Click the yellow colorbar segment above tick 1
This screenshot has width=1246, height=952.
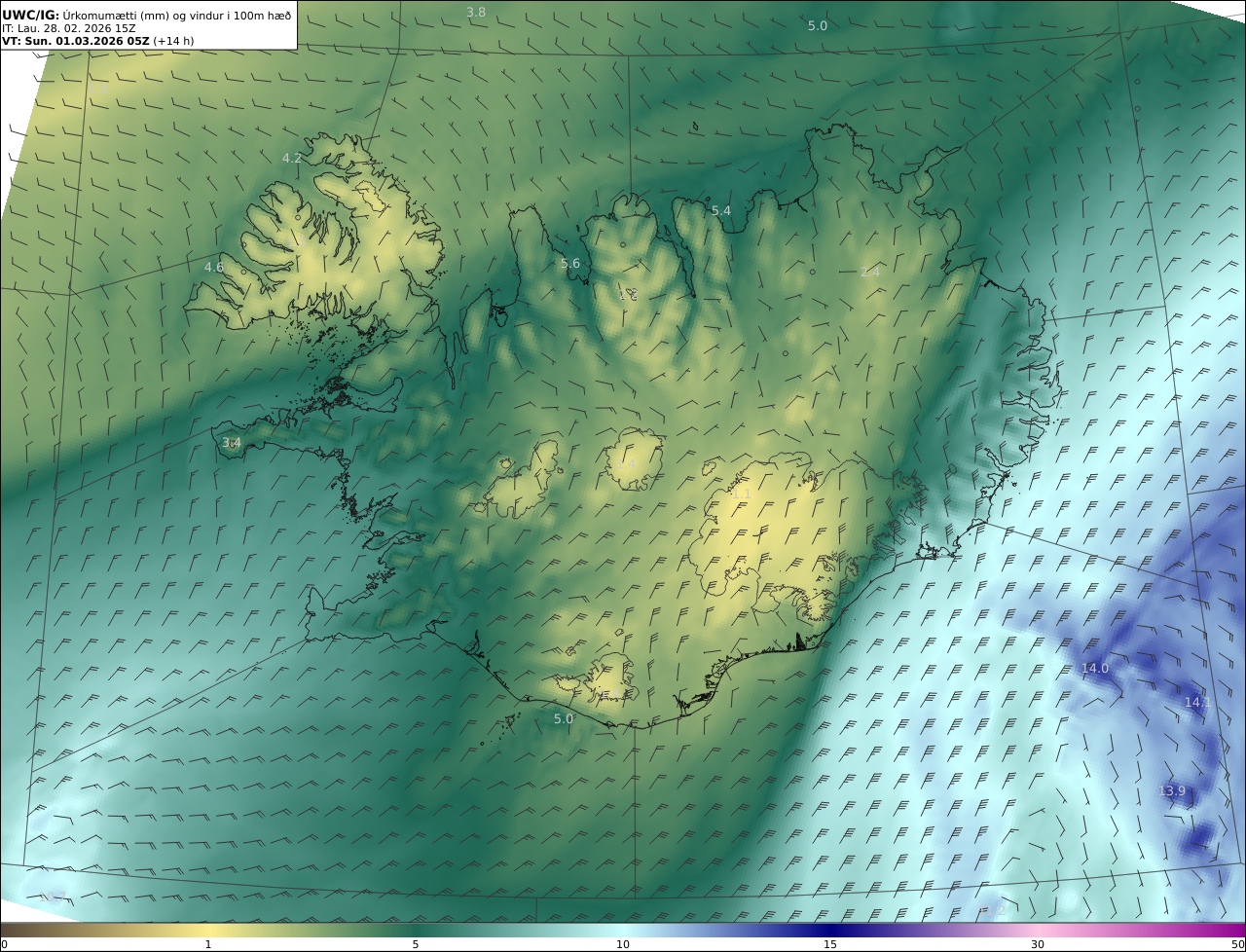coord(208,930)
